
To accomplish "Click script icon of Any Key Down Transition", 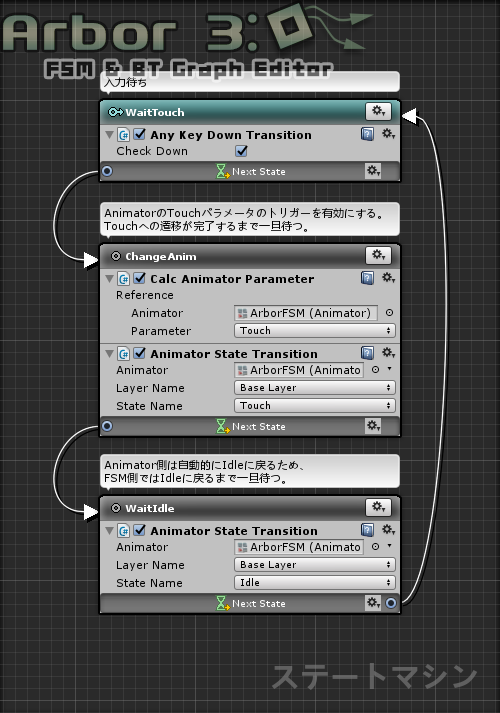I will tap(124, 135).
